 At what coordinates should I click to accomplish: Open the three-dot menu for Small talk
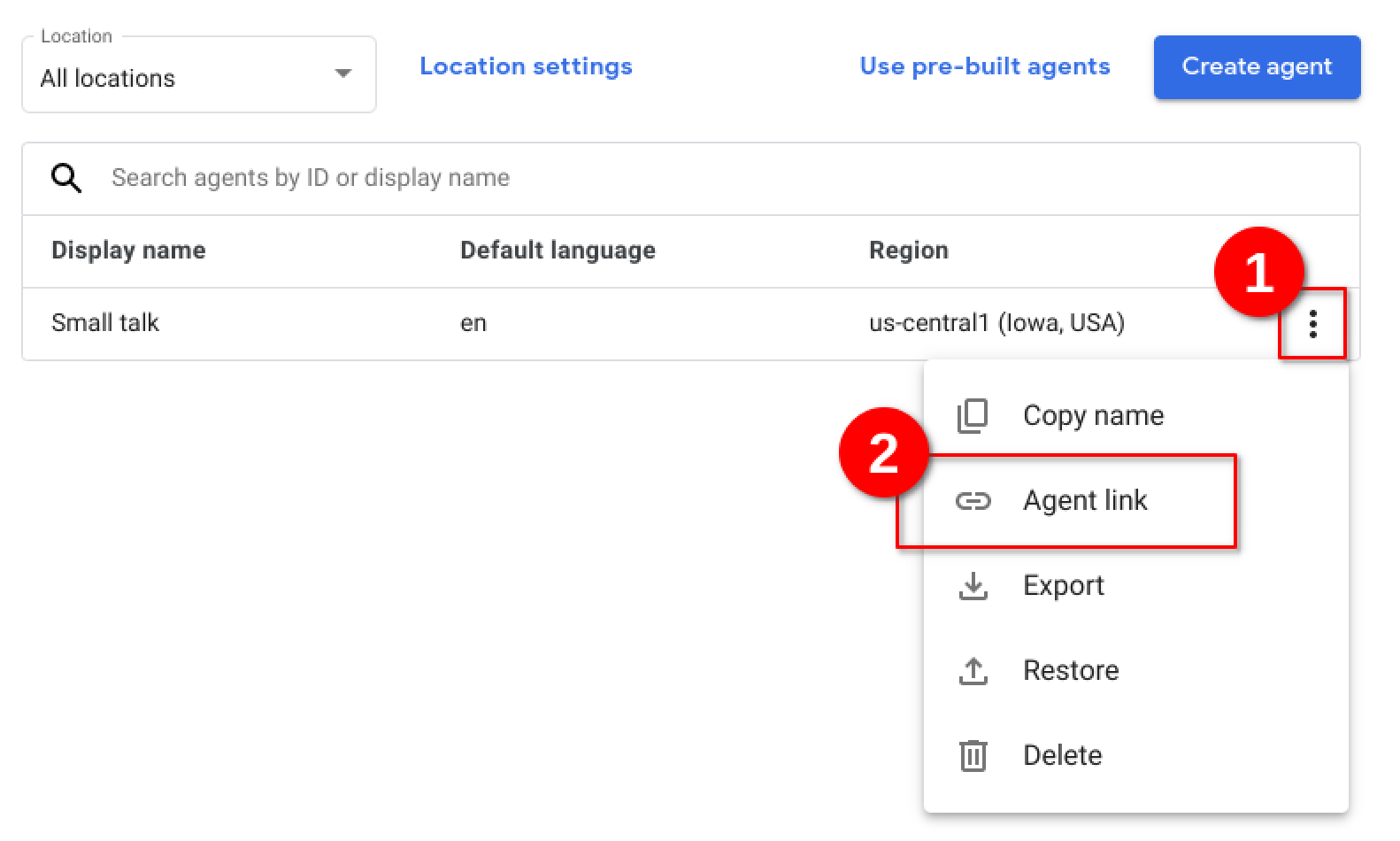click(1312, 323)
